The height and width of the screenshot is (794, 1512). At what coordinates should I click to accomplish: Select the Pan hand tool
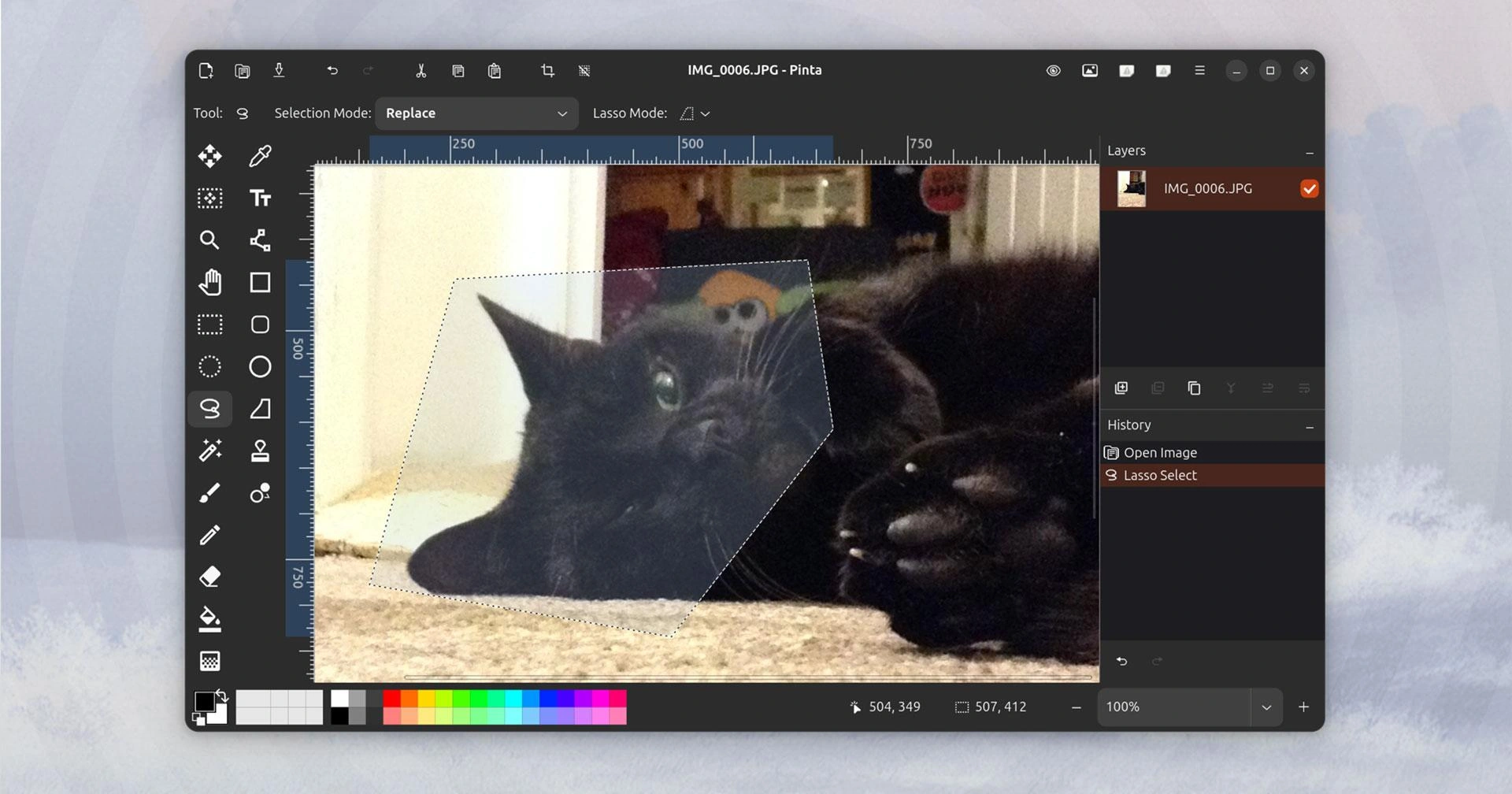tap(209, 282)
